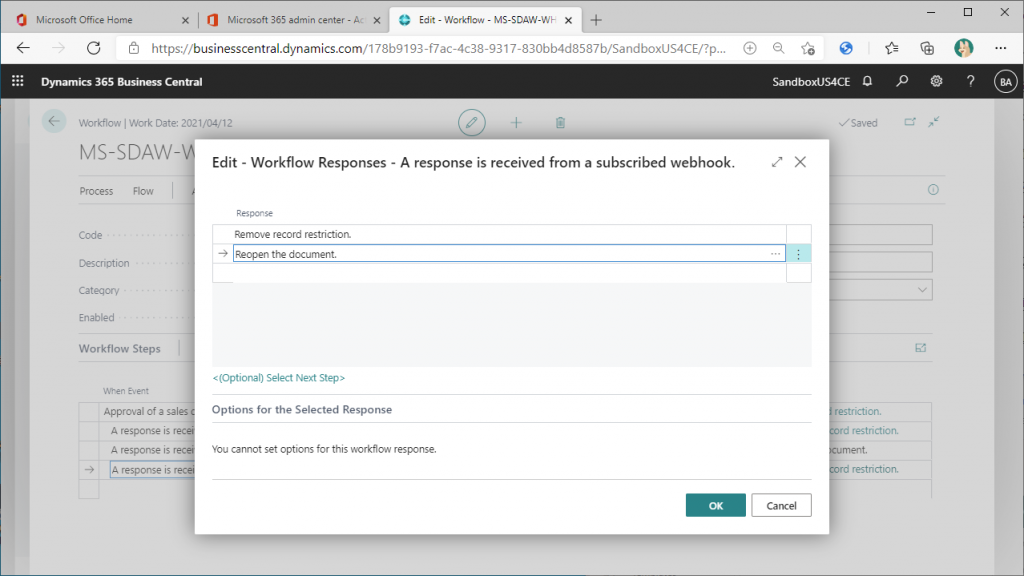Click the browser back arrow
This screenshot has height=576, width=1024.
24,48
